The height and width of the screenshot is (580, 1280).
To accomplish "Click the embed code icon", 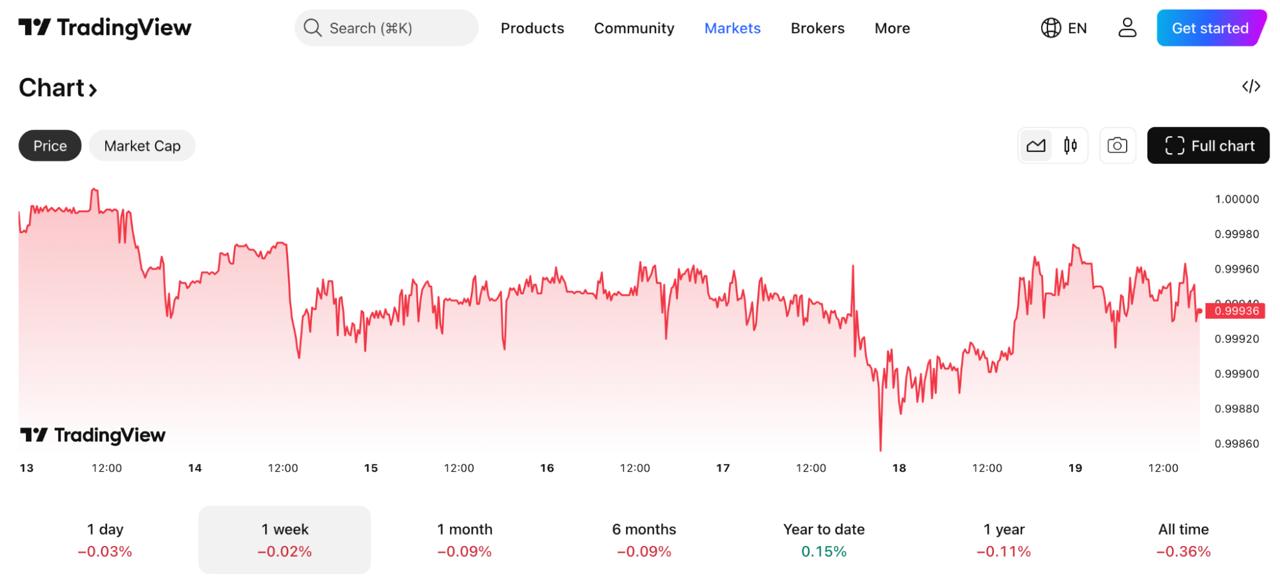I will (1250, 87).
